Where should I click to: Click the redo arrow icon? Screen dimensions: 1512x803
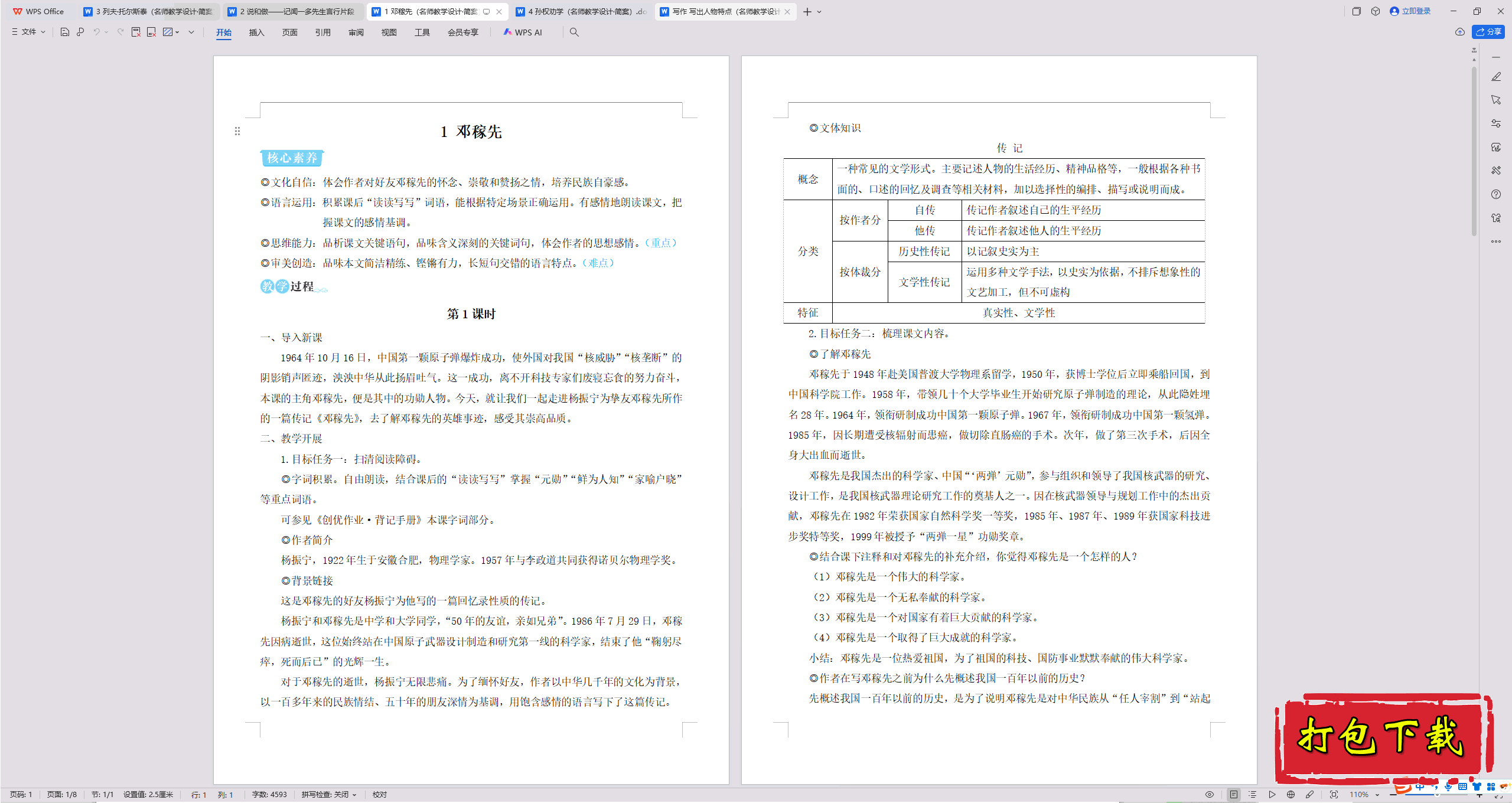[x=120, y=32]
